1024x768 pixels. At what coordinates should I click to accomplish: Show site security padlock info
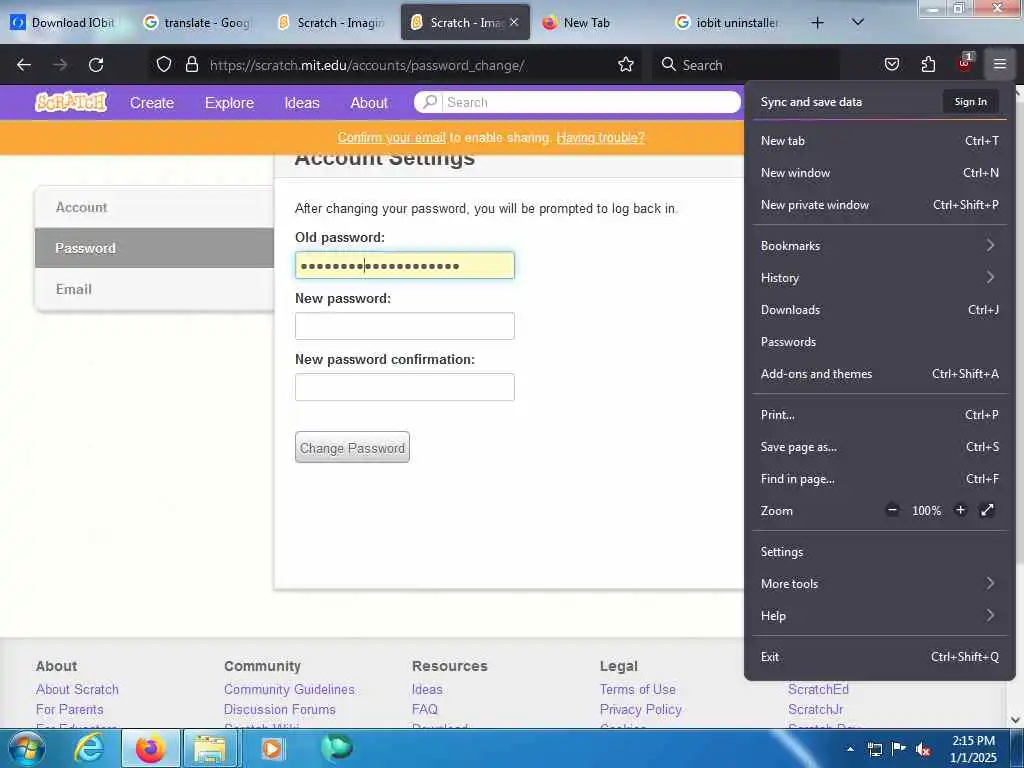pyautogui.click(x=191, y=64)
